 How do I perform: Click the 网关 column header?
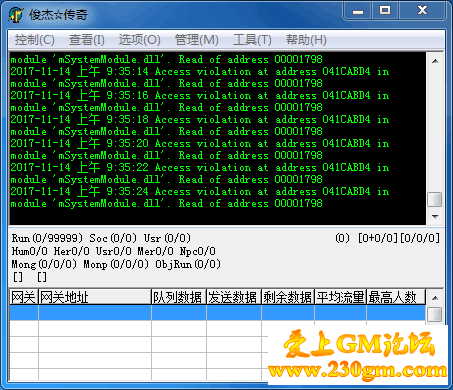click(24, 297)
